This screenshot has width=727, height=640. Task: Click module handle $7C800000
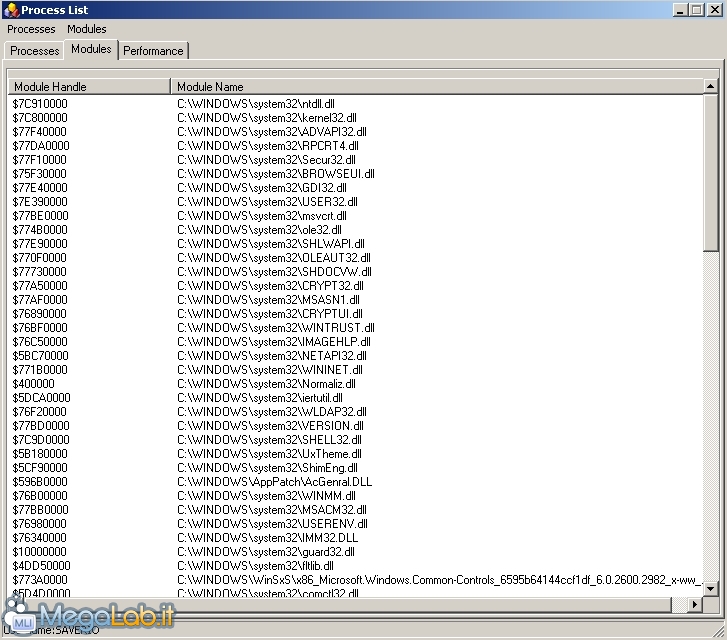(x=40, y=118)
